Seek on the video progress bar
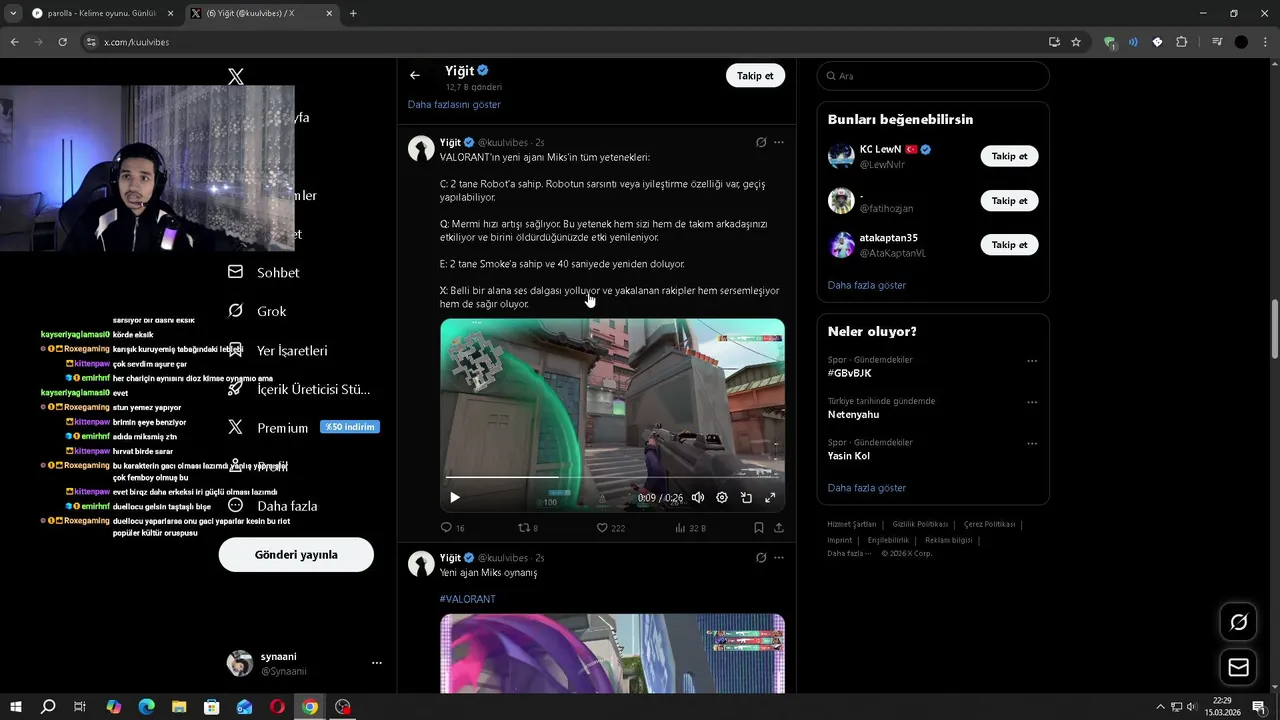The width and height of the screenshot is (1280, 720). click(612, 477)
